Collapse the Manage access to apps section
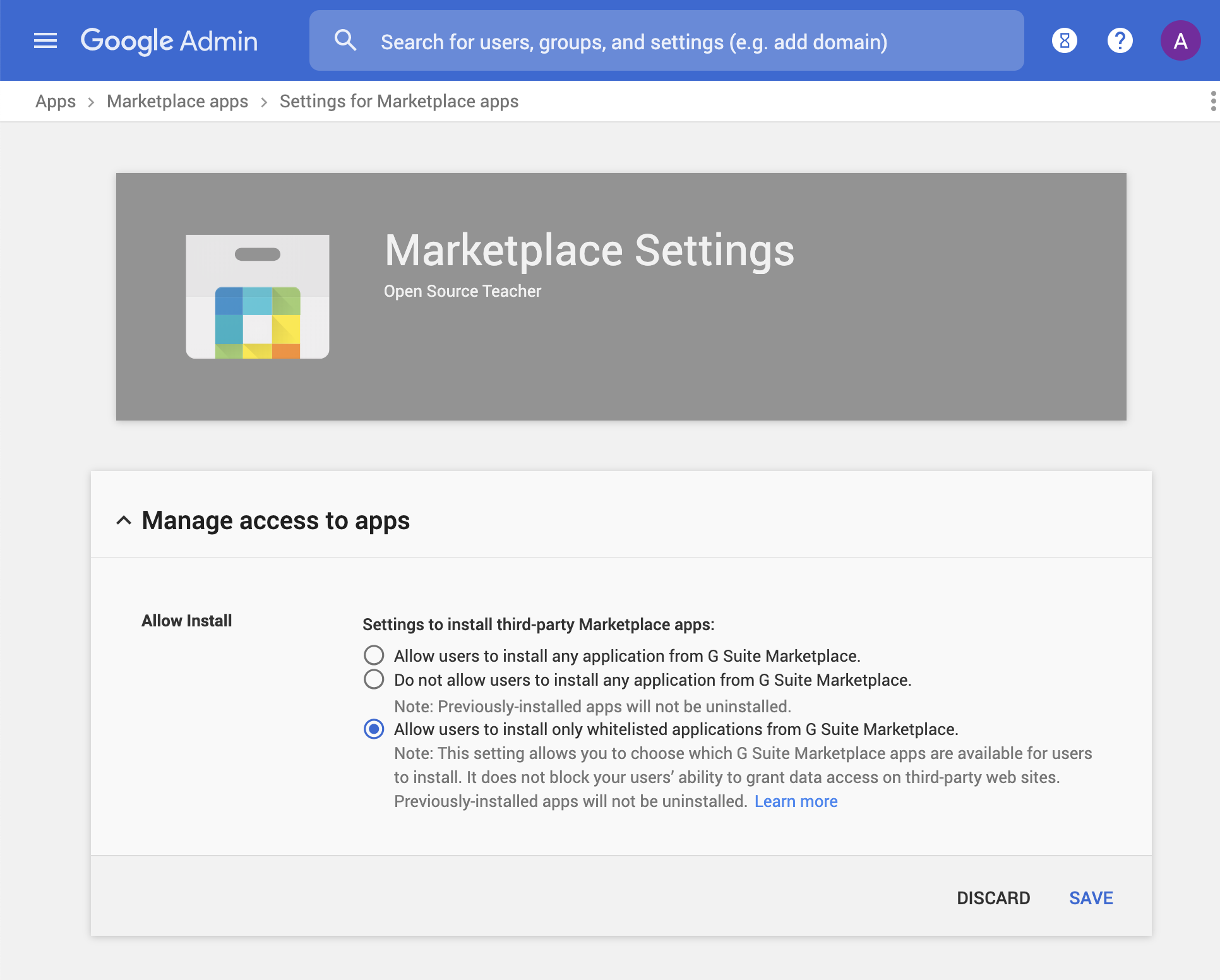Viewport: 1220px width, 980px height. 124,521
